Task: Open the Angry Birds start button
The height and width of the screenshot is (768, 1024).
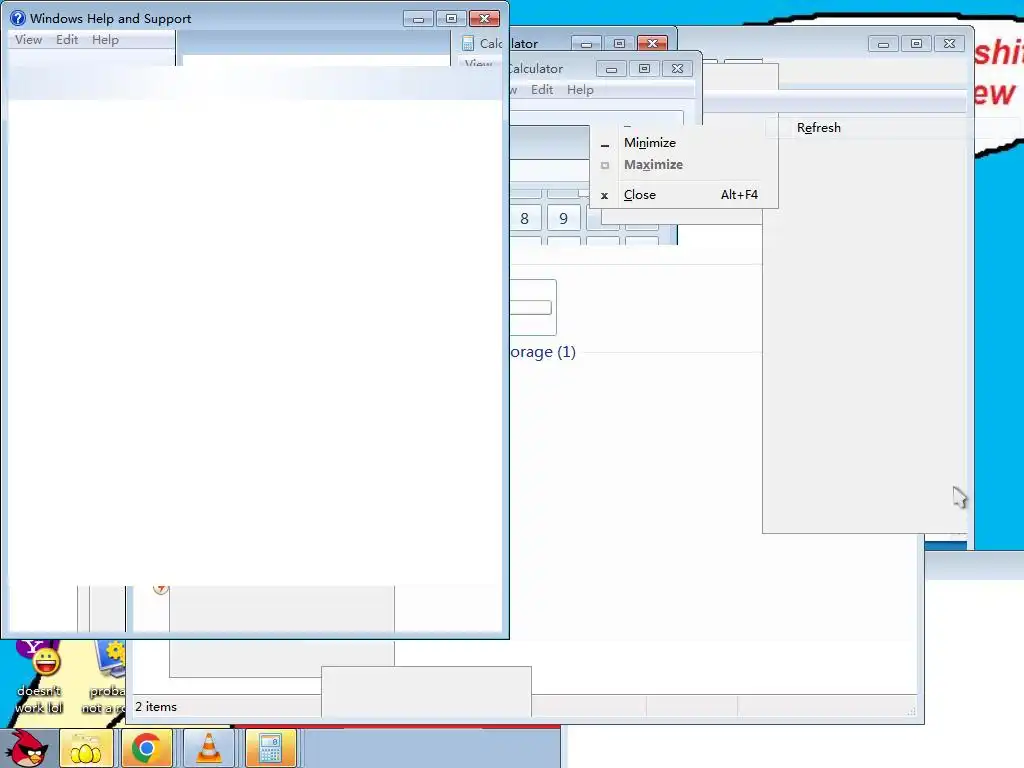Action: [x=28, y=748]
